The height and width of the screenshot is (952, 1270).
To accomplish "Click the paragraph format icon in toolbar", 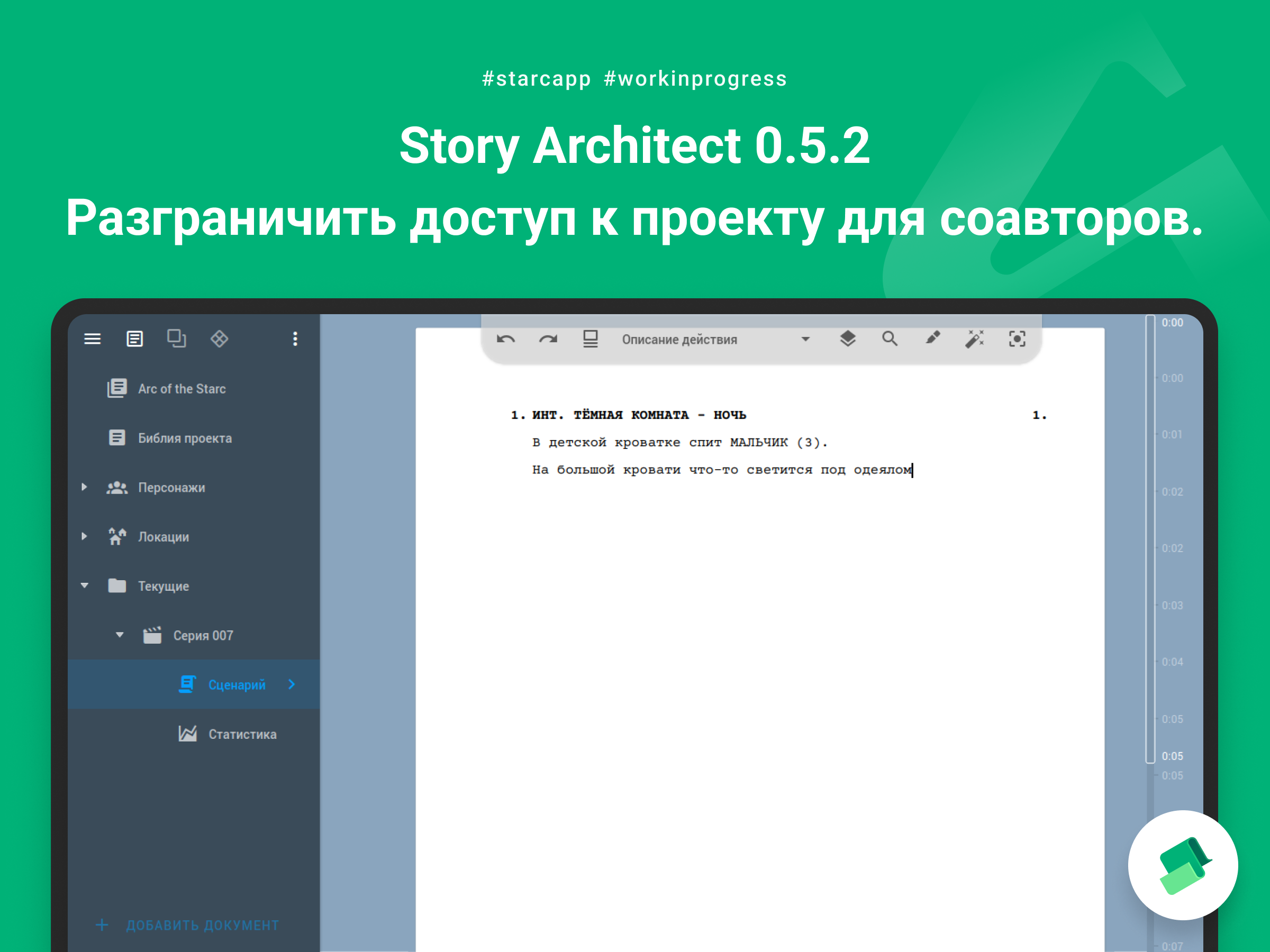I will tap(591, 339).
